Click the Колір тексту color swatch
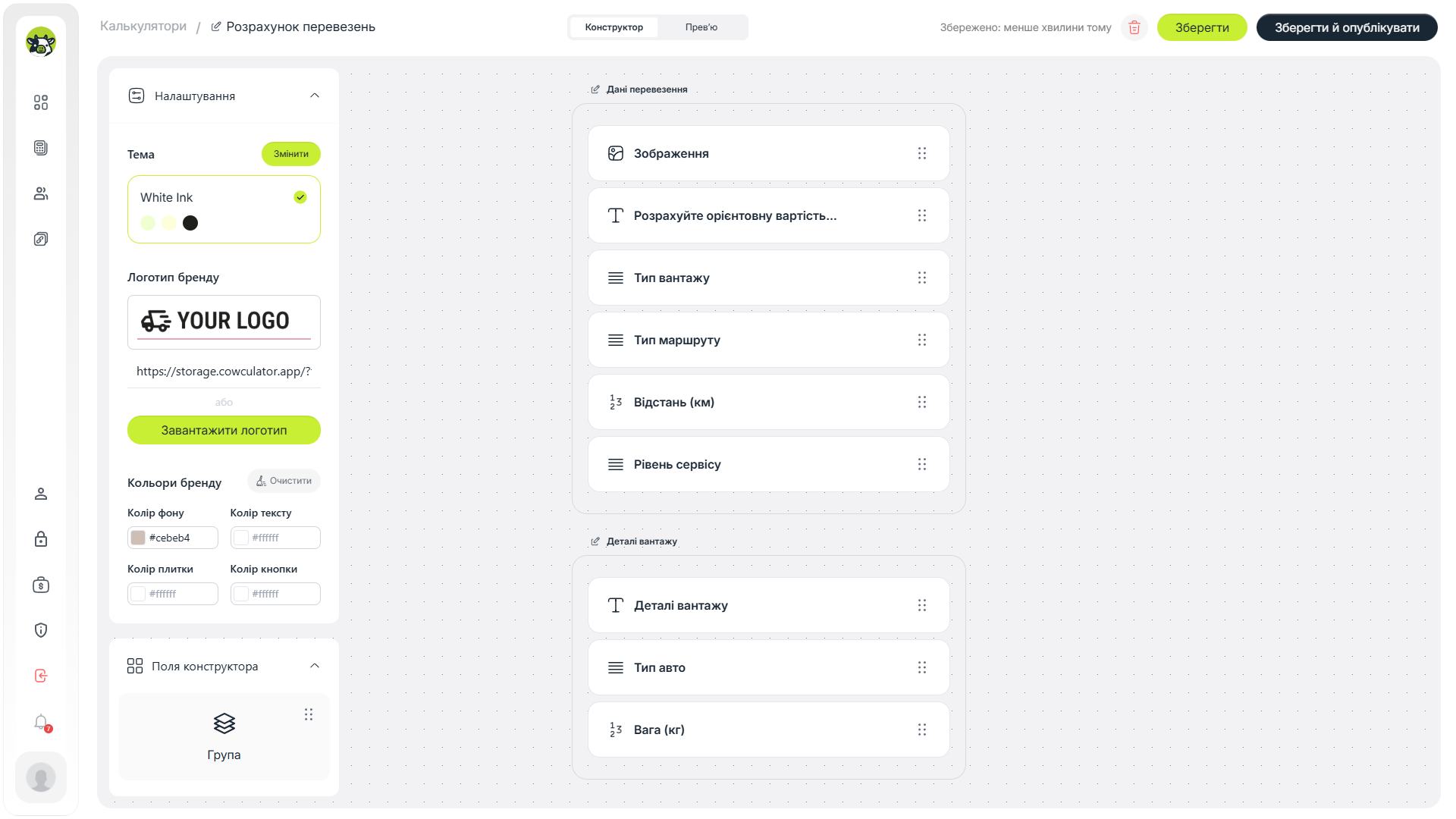Screen dimensions: 1456x819 241,538
